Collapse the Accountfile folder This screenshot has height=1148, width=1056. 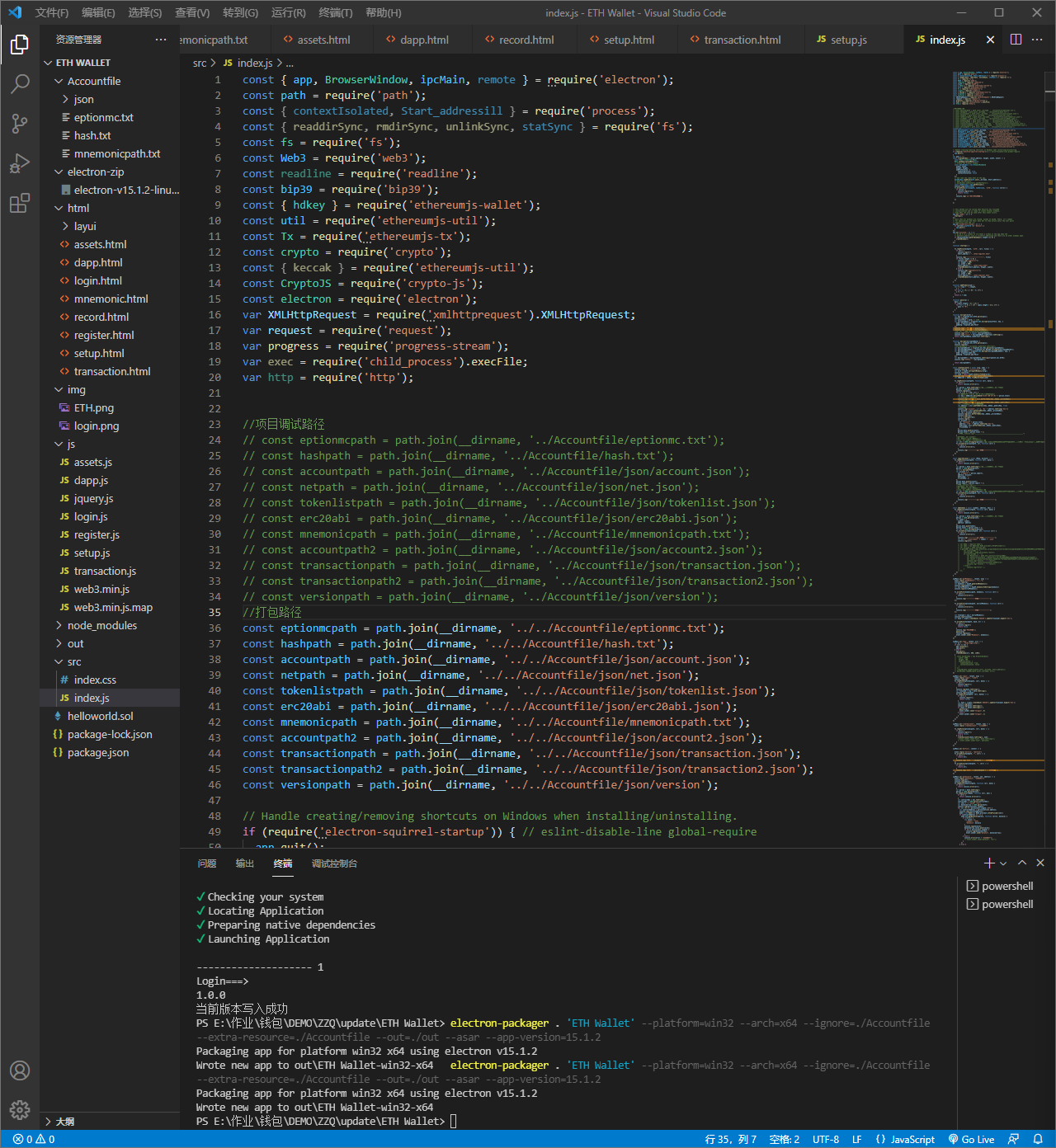(110, 81)
